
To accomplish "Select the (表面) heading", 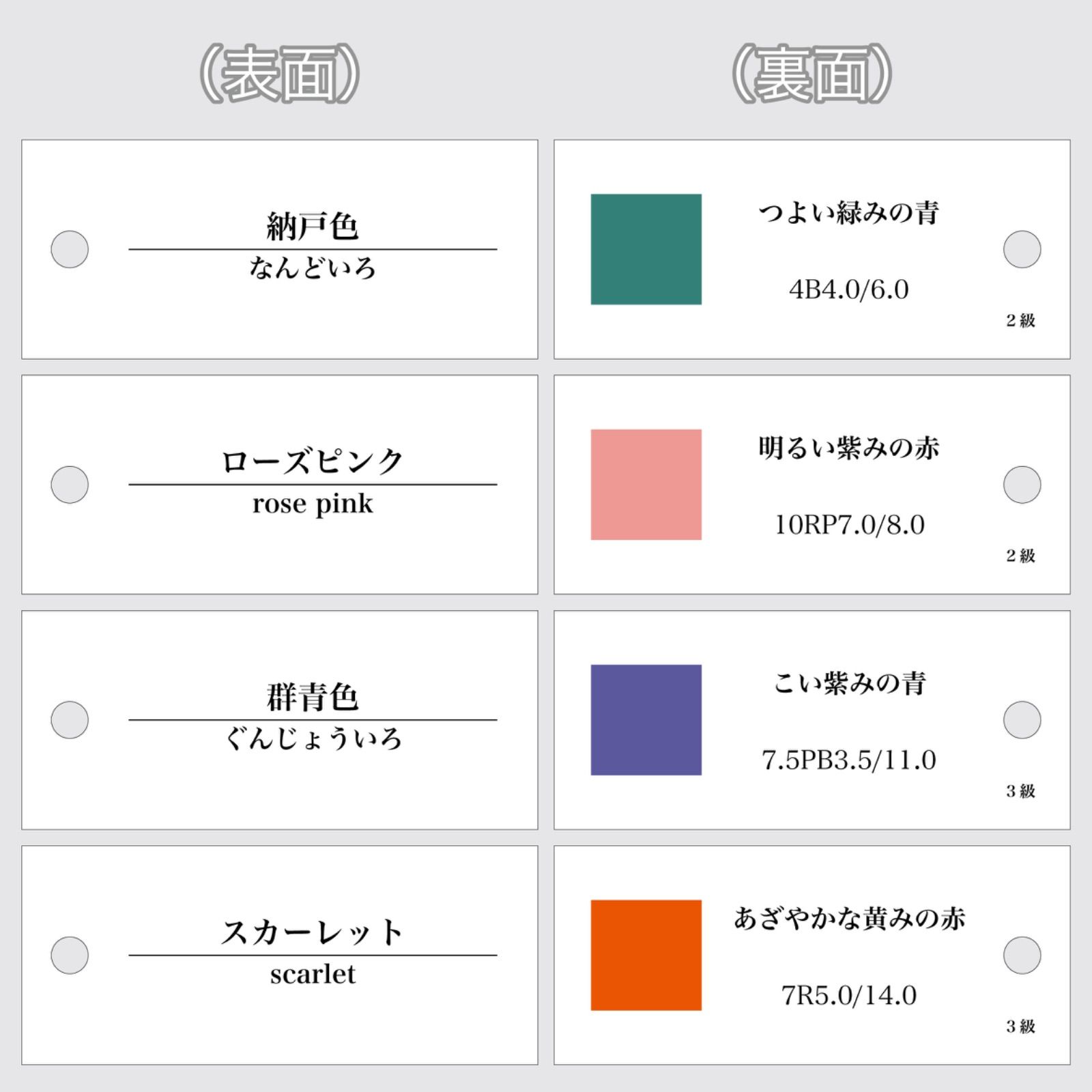I will click(x=279, y=74).
